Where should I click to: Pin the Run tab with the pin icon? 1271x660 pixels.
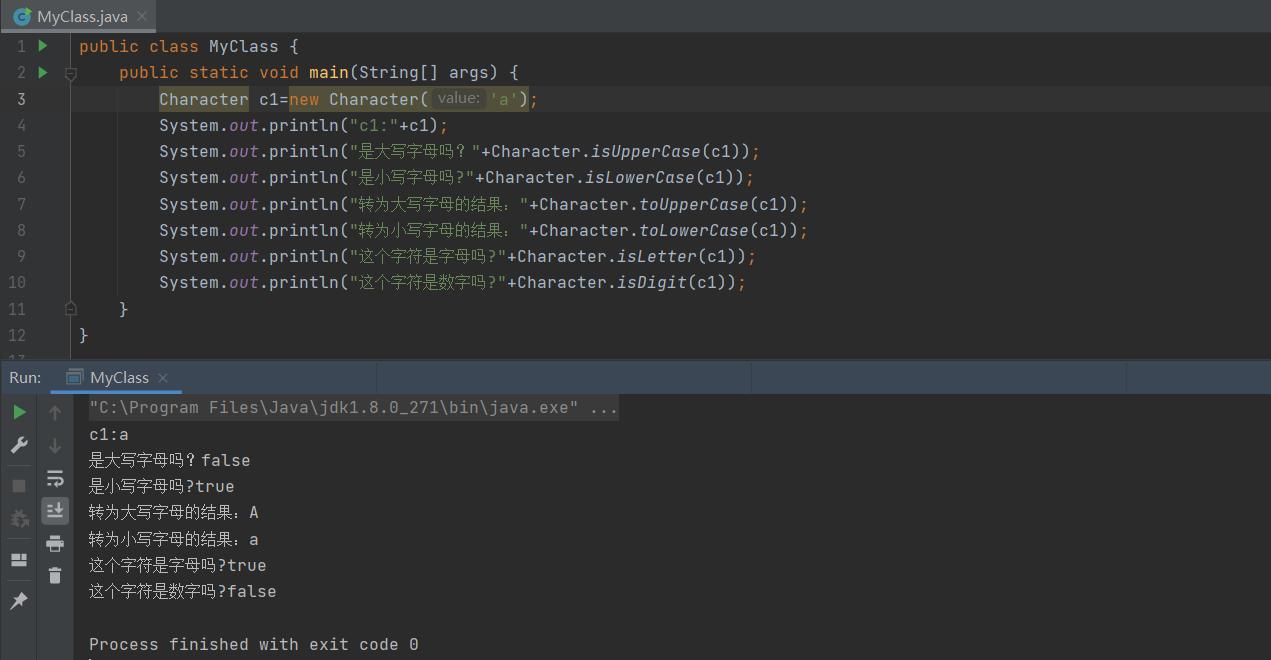(19, 600)
